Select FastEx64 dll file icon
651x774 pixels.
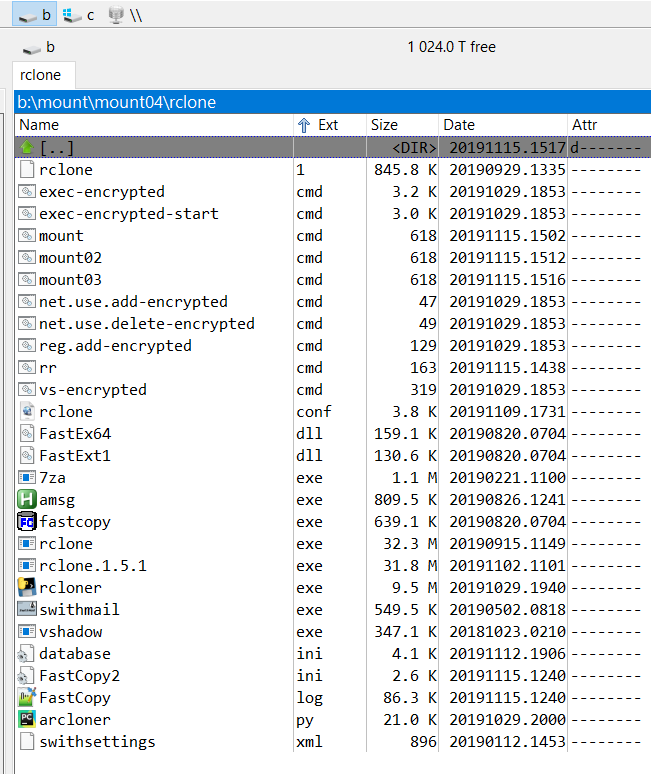tap(27, 433)
